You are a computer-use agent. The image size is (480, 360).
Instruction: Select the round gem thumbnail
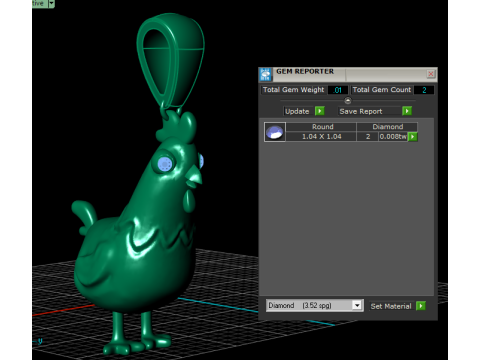point(275,132)
